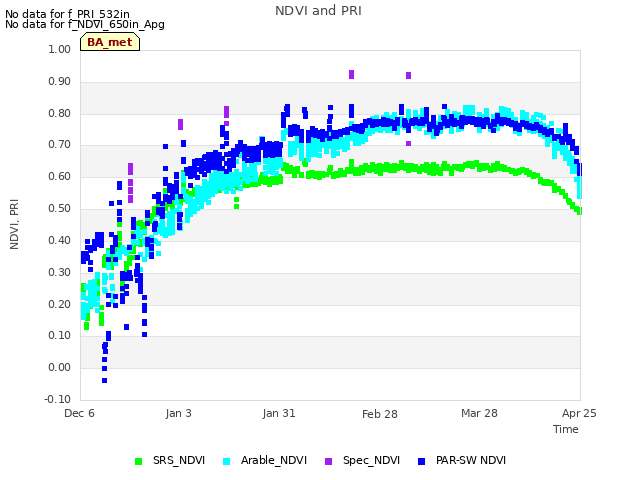
Task: Click the 0.60 y-axis tick label
Action: tap(60, 176)
